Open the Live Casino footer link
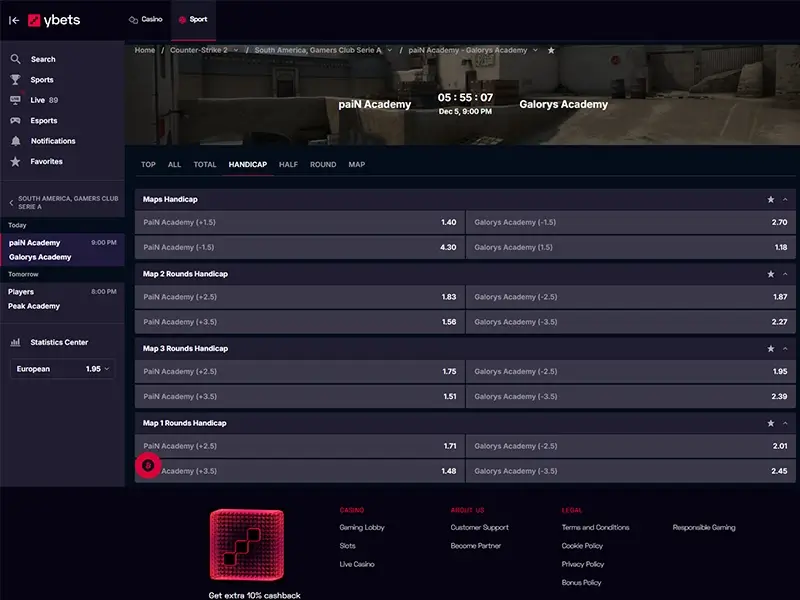 [x=357, y=564]
